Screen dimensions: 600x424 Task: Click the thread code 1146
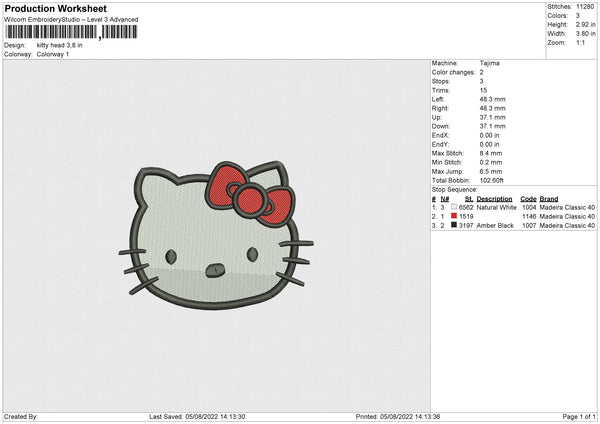[529, 217]
